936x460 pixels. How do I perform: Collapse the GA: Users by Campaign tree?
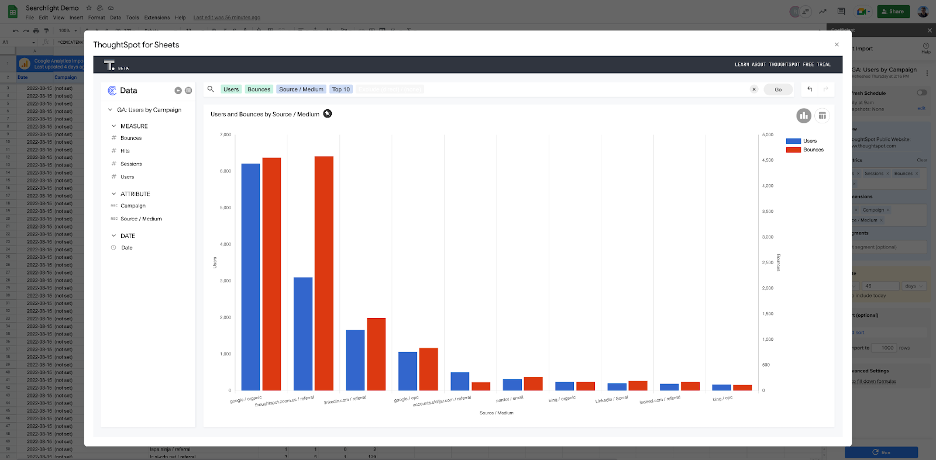110,110
